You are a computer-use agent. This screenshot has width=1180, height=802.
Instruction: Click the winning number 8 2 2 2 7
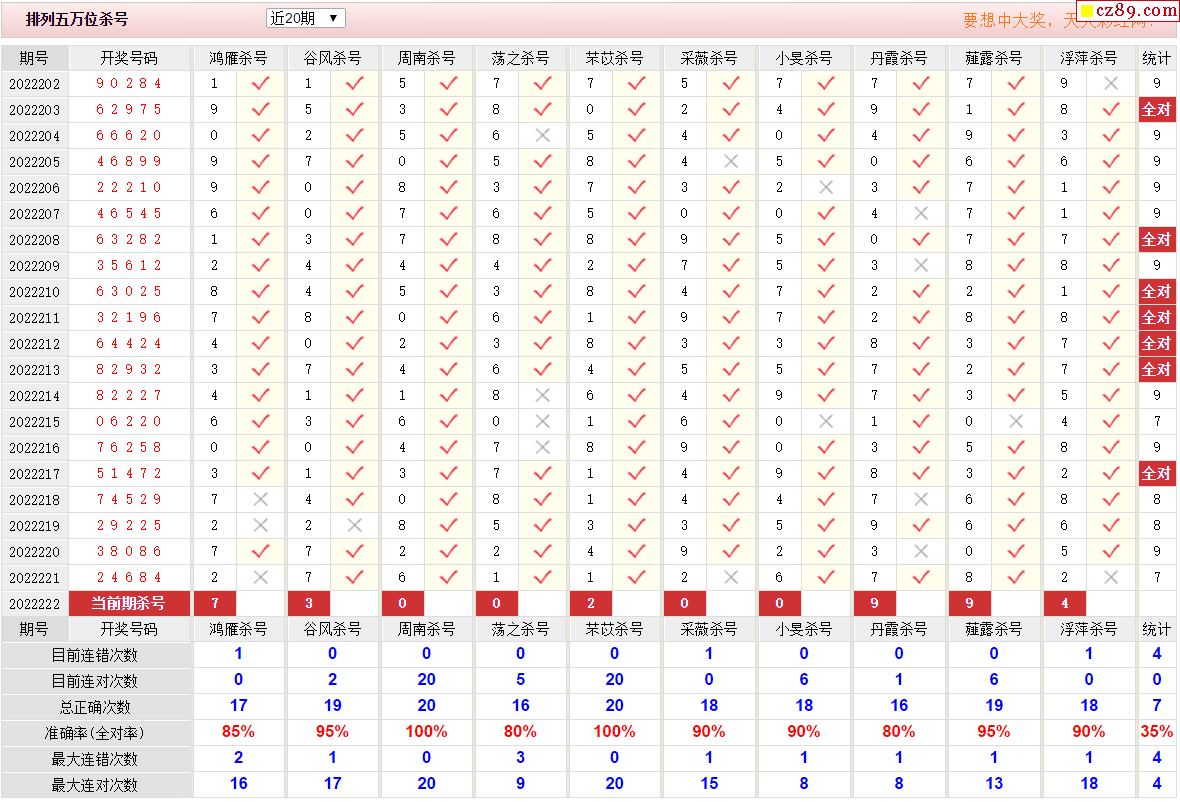coord(129,396)
